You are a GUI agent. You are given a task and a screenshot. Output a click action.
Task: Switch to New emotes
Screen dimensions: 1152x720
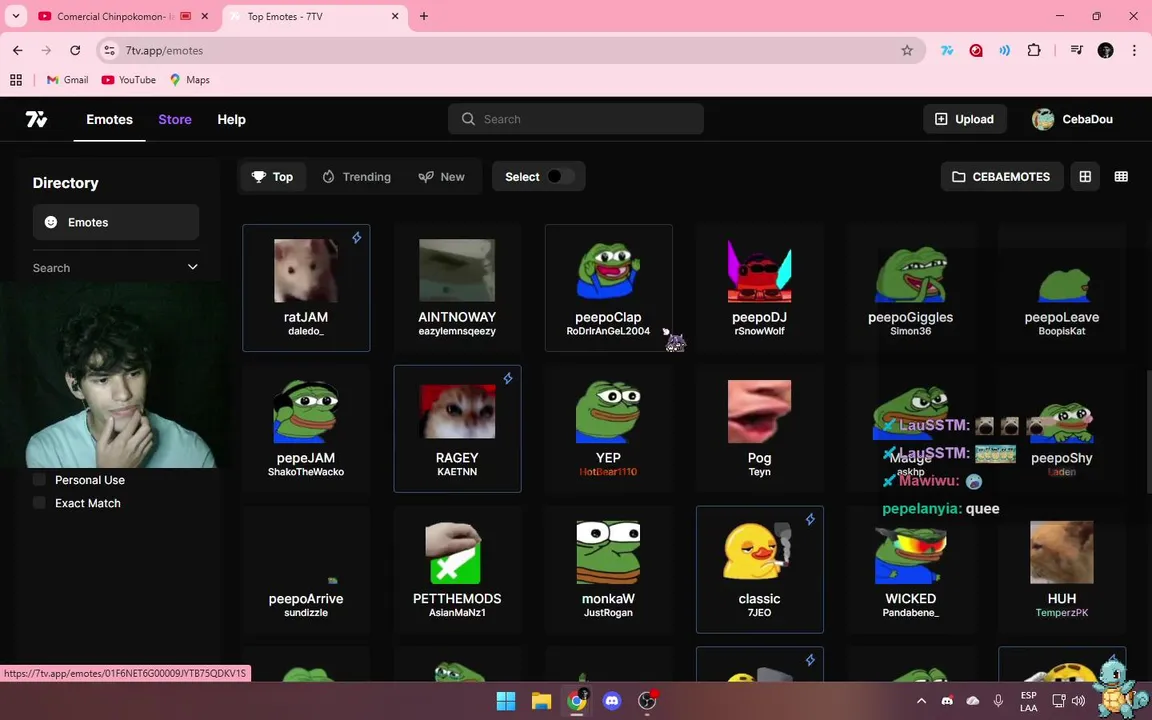point(442,176)
